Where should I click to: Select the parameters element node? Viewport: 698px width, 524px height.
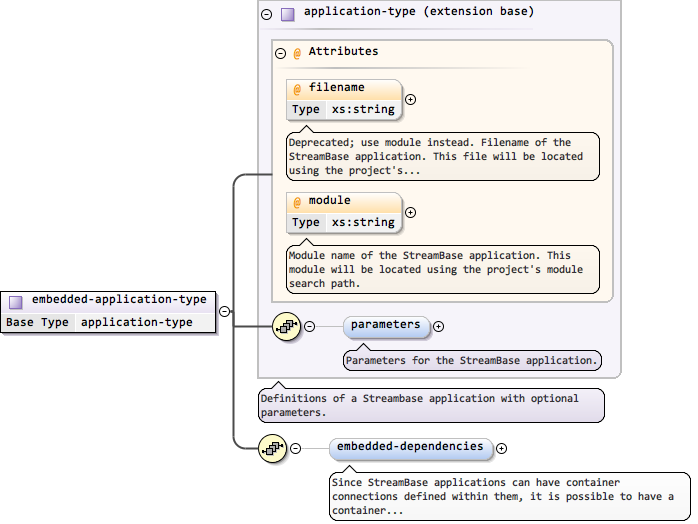[x=386, y=326]
